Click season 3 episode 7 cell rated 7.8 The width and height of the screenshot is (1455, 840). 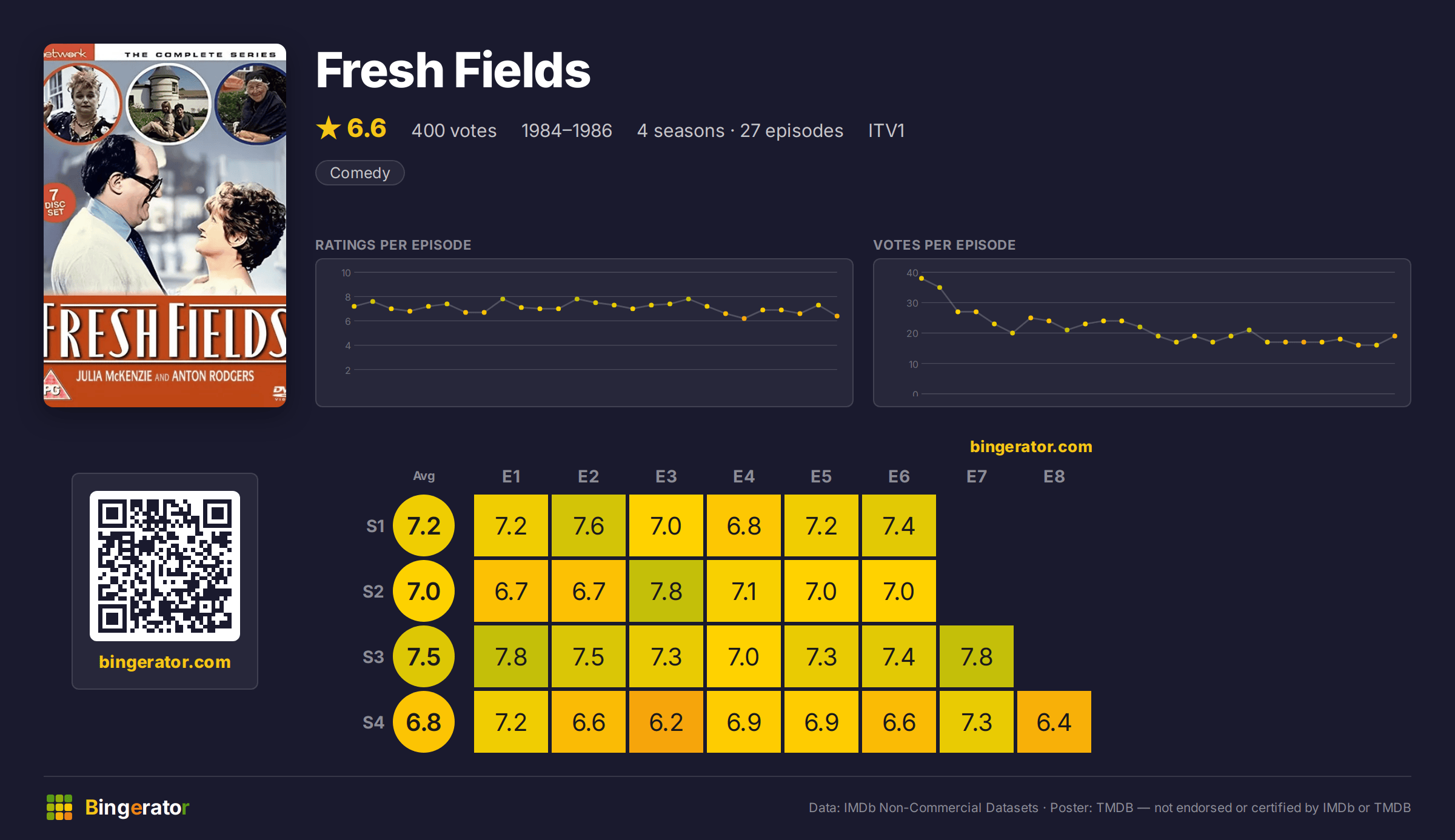coord(977,656)
